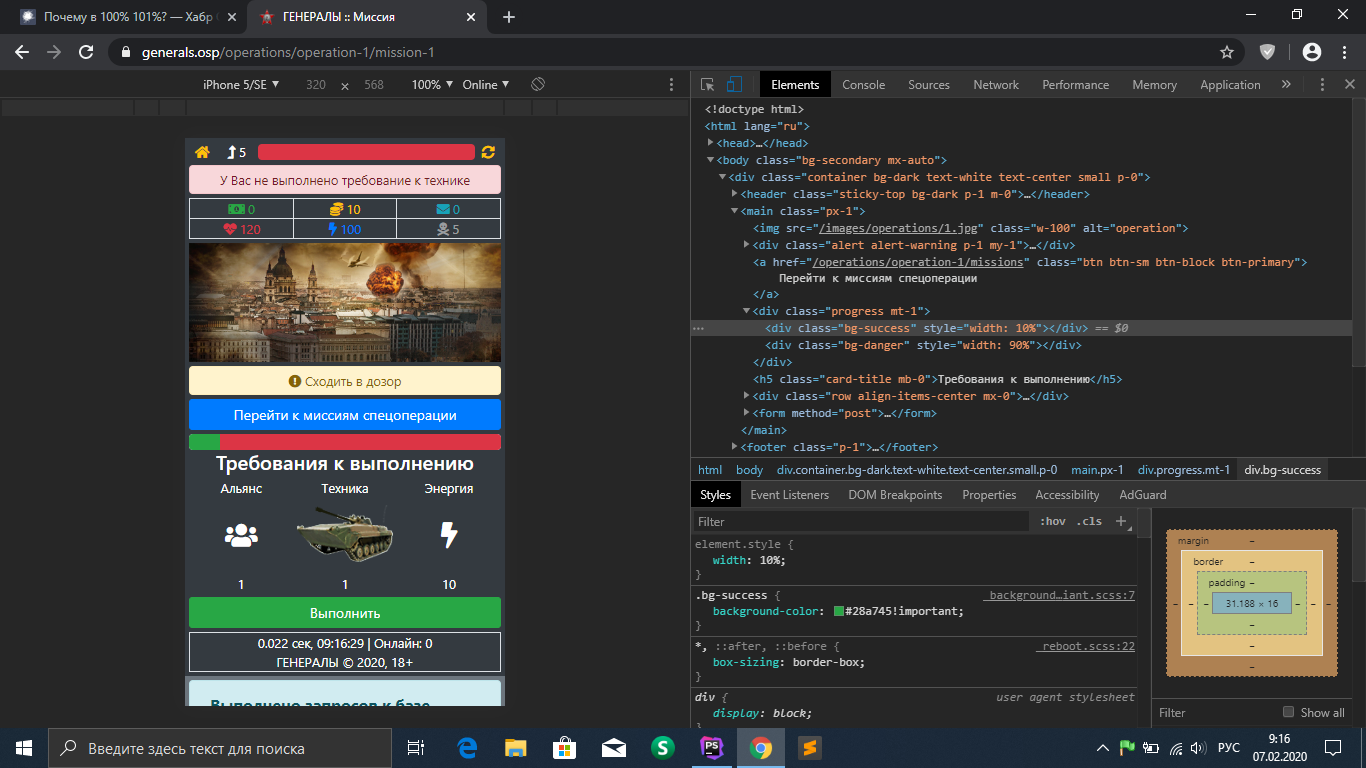The width and height of the screenshot is (1366, 768).
Task: Click the city explosion operation image
Action: click(x=345, y=302)
